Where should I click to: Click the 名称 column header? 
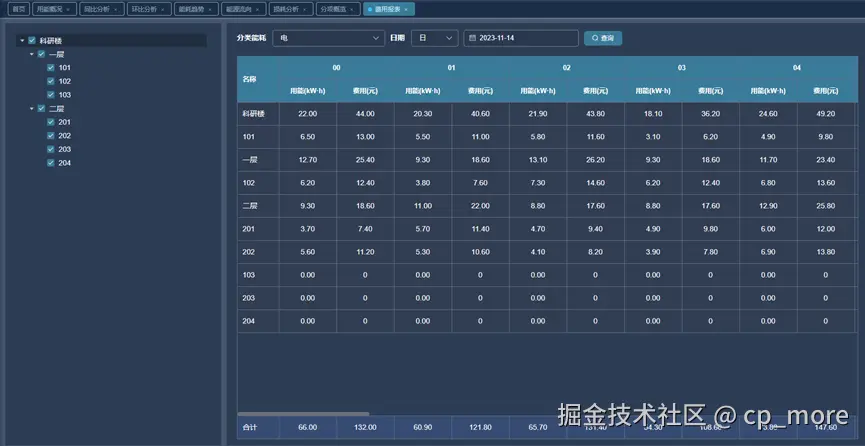pos(258,79)
